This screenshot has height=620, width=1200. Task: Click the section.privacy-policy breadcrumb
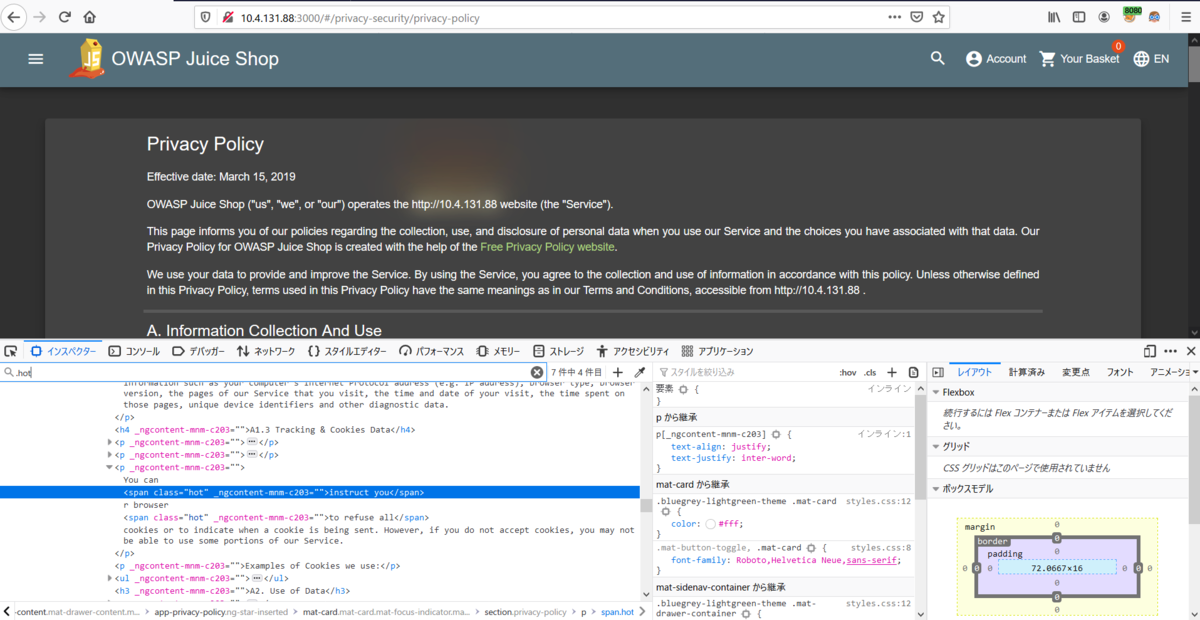click(525, 611)
